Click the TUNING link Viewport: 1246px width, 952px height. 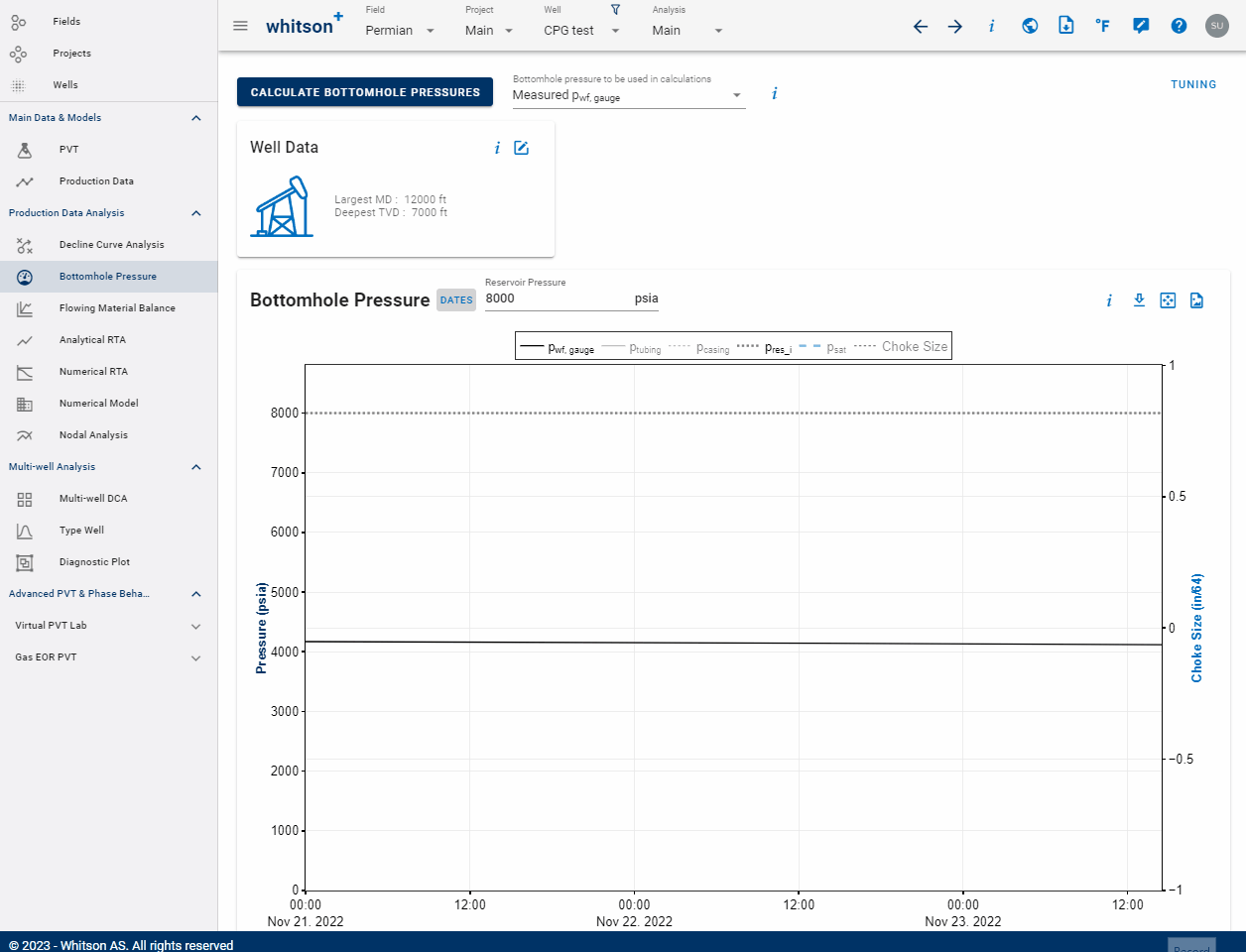pos(1193,85)
